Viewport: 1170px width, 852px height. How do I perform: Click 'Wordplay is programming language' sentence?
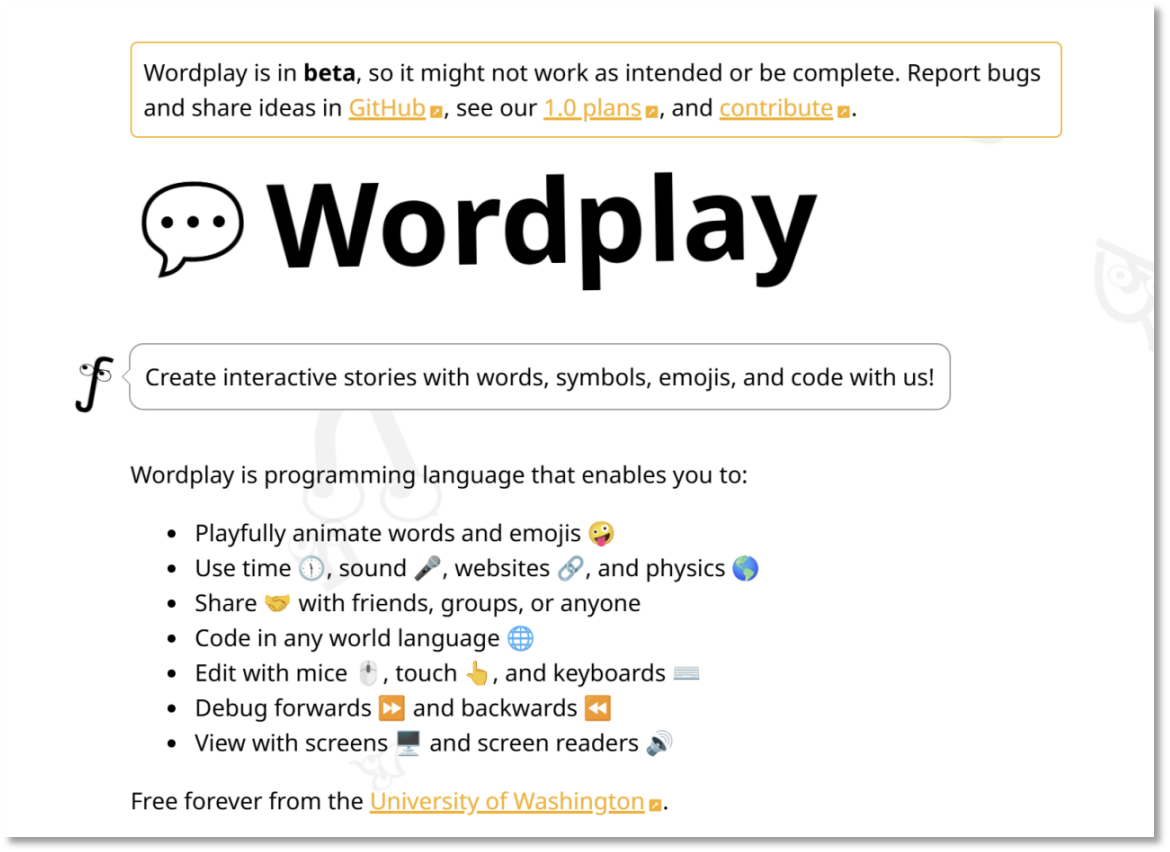439,475
